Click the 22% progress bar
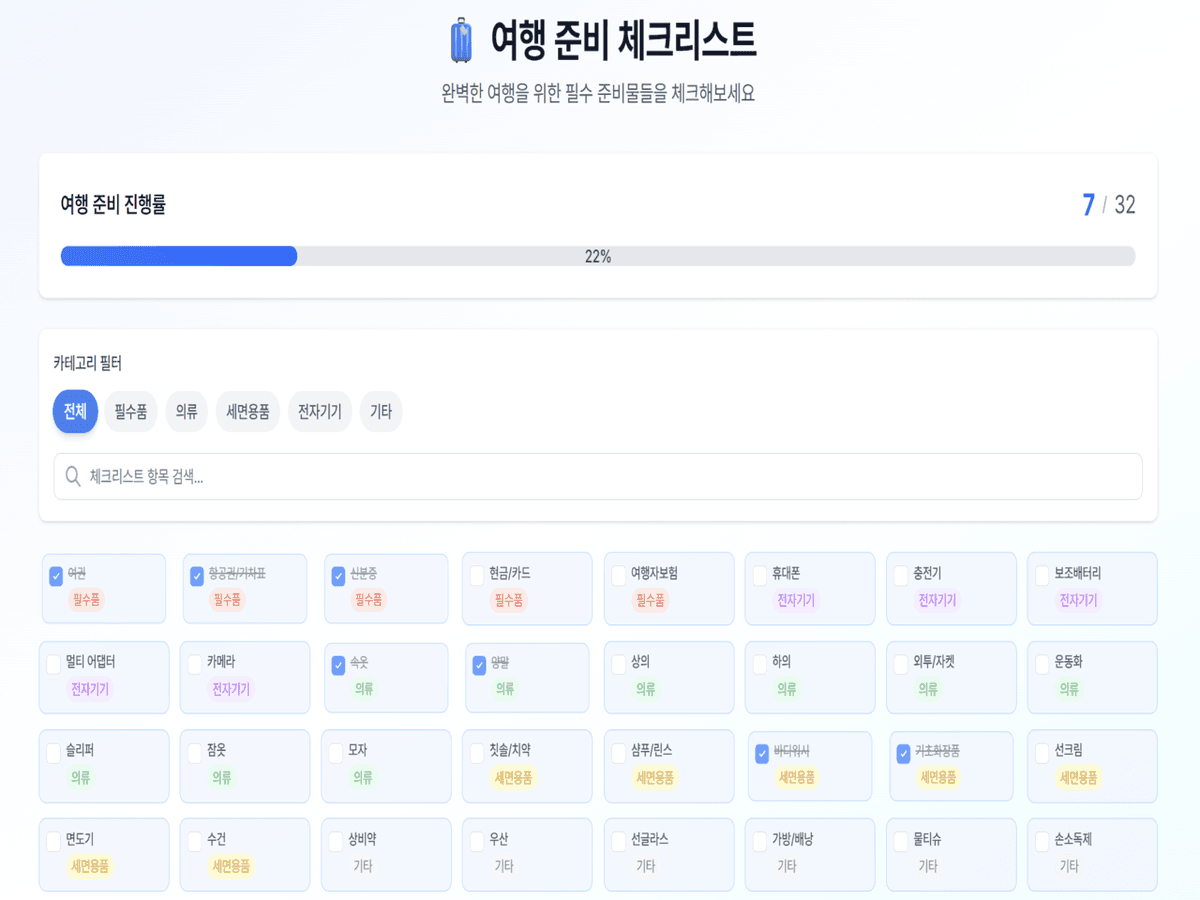Screen dimensions: 1200x900 point(597,256)
